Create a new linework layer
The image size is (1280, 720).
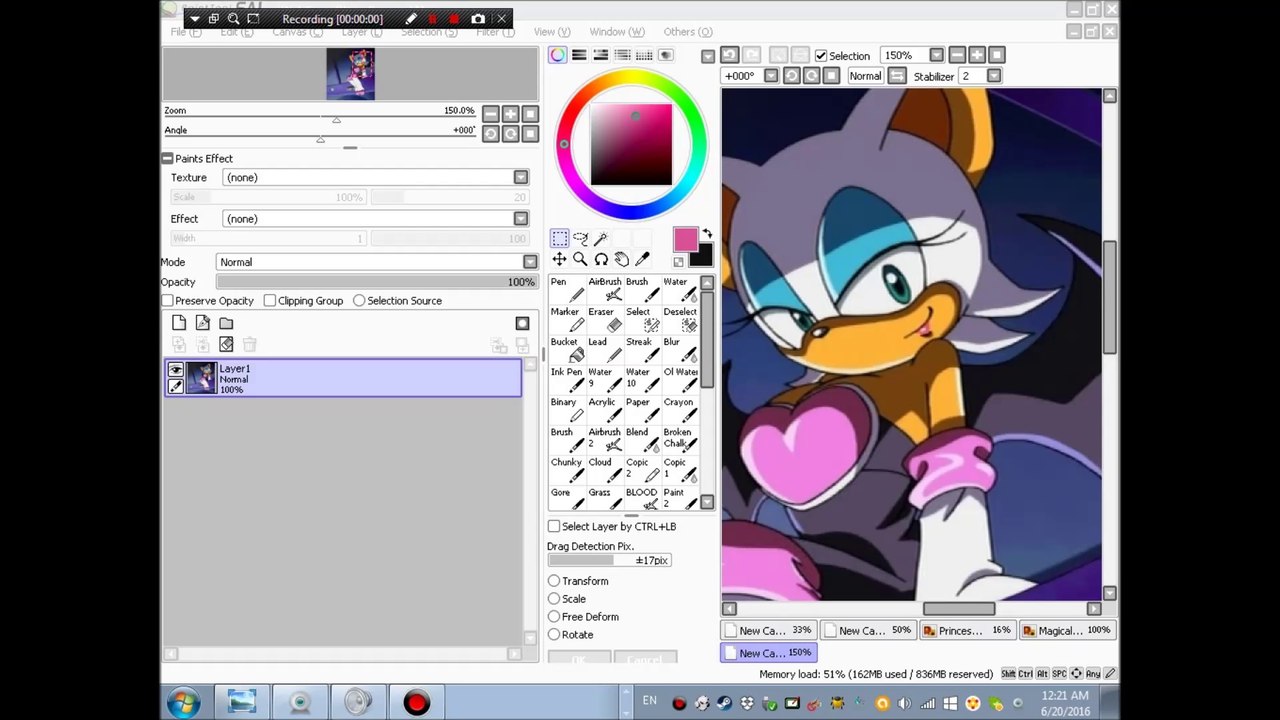click(x=203, y=323)
